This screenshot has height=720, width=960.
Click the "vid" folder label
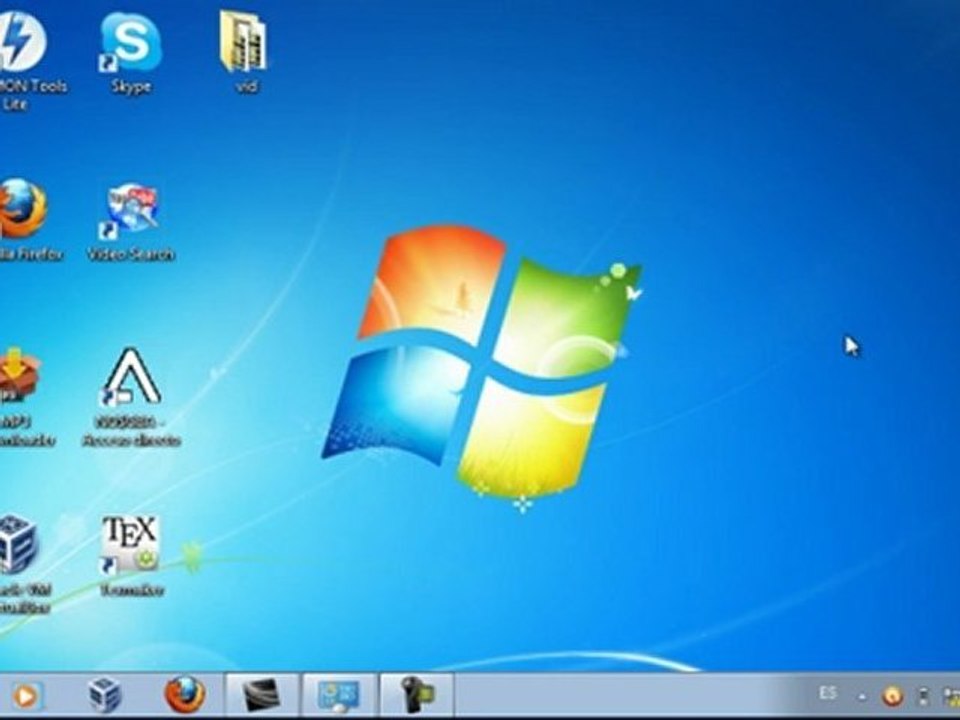(x=246, y=86)
